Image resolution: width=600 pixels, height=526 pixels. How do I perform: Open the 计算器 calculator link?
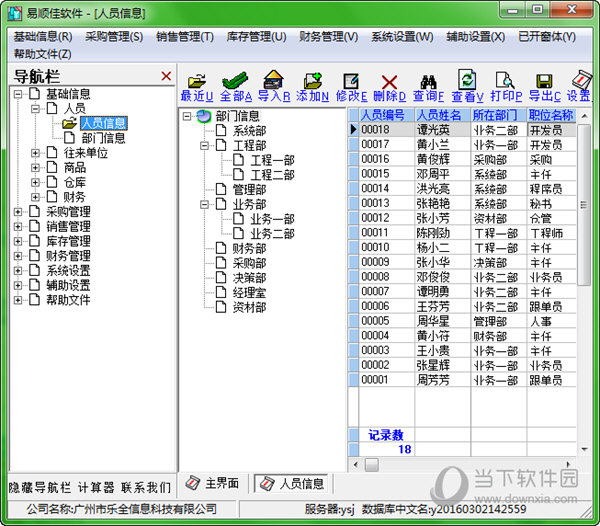(96, 488)
